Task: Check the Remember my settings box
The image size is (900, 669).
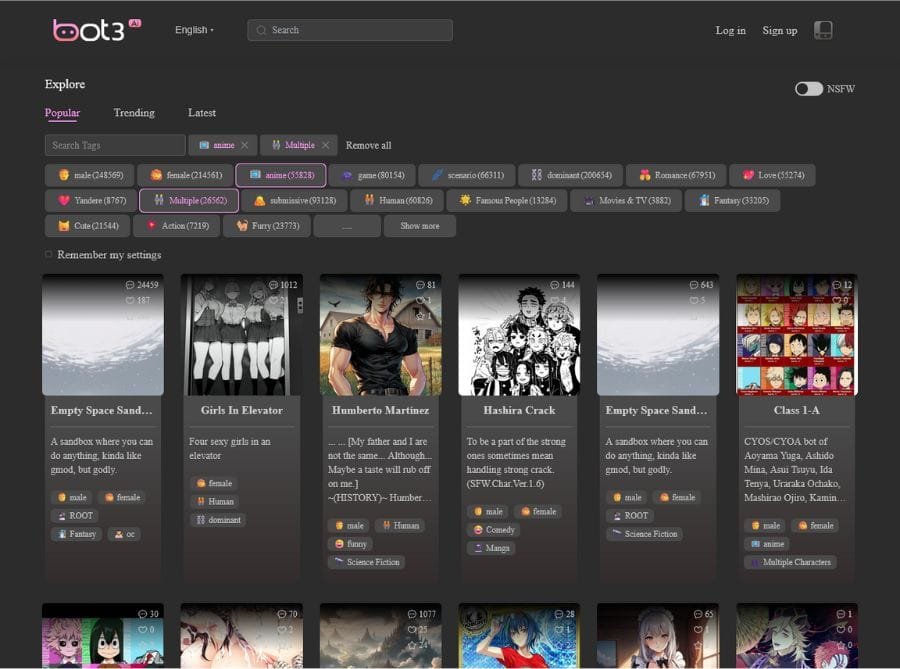Action: 48,255
